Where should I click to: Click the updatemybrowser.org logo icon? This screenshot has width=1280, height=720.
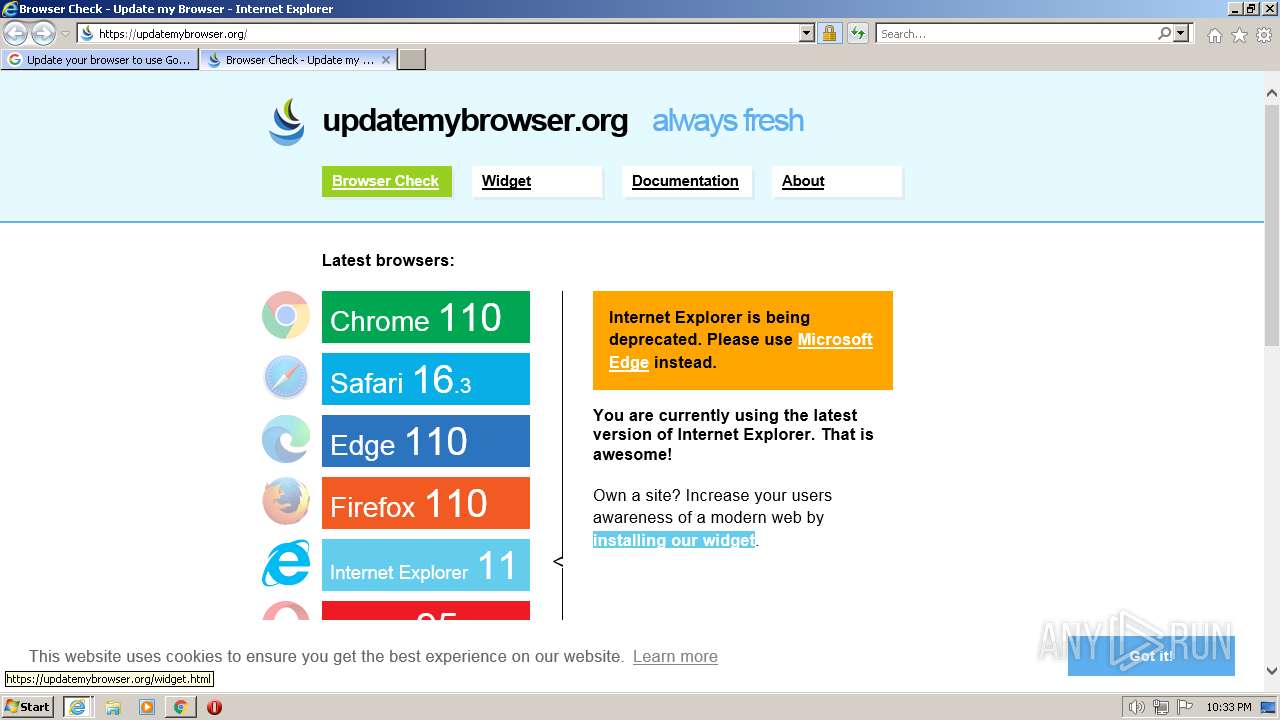pos(286,122)
